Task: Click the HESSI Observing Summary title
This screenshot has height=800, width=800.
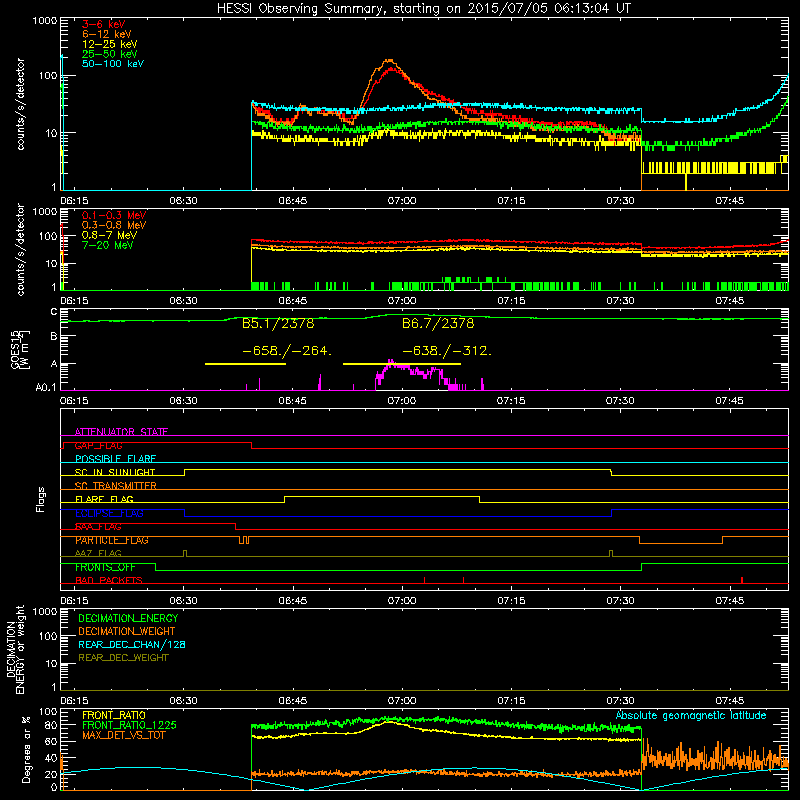Action: [423, 9]
